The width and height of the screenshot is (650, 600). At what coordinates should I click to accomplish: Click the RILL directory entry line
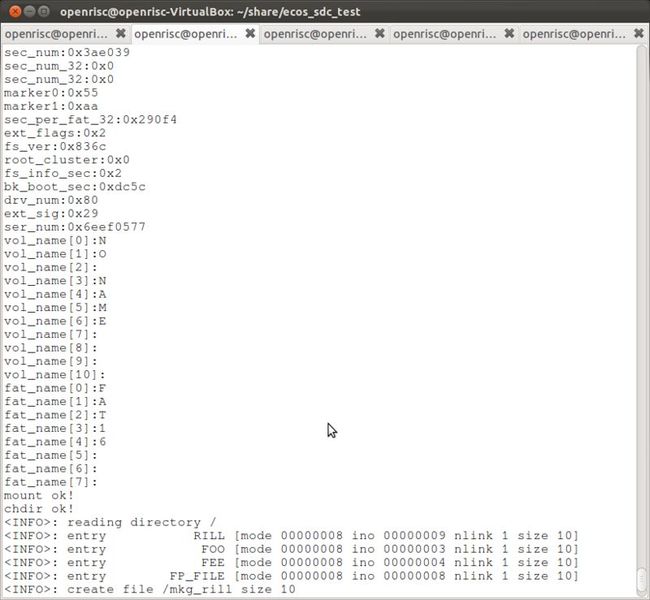(x=291, y=536)
